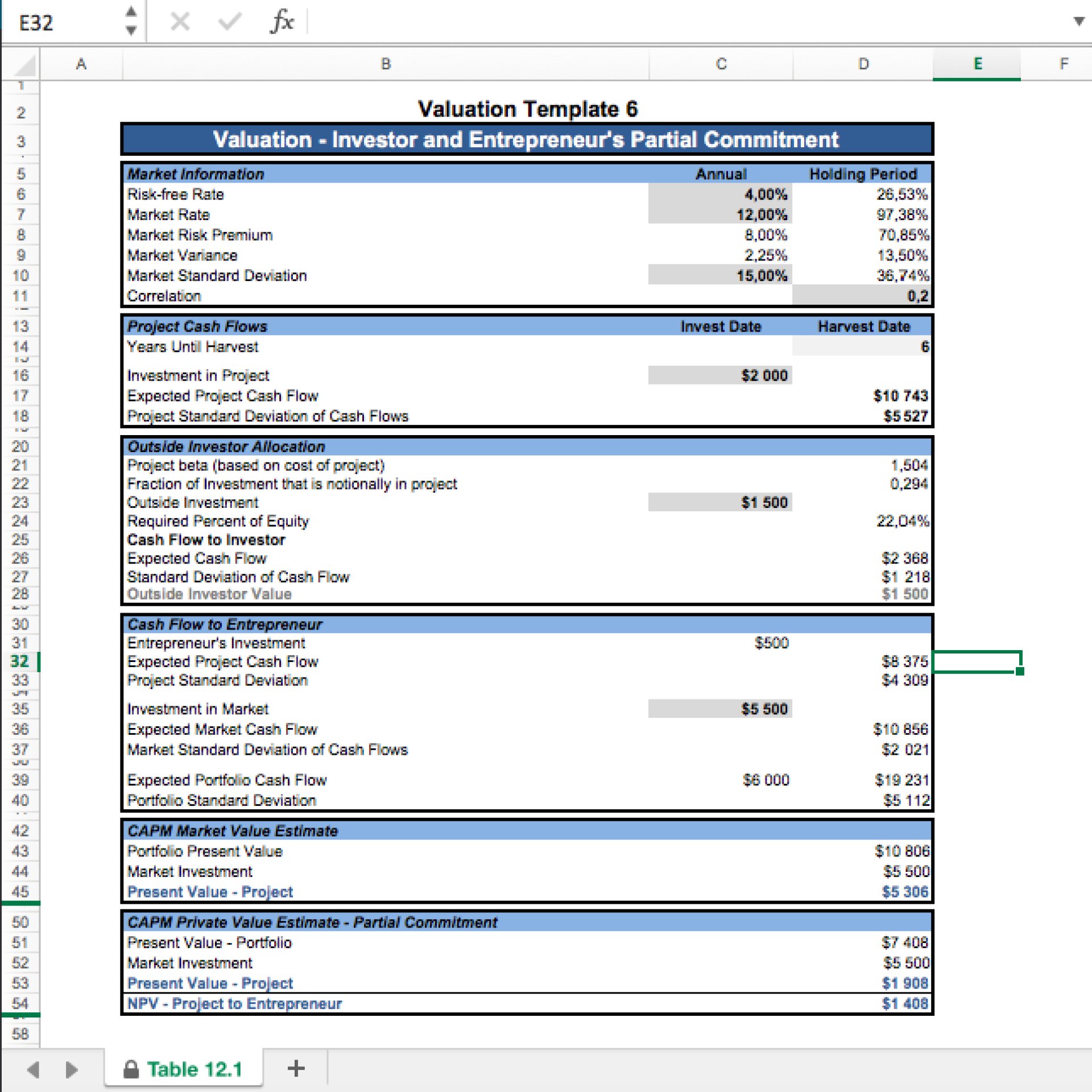Click the Outside Investor Allocation header
This screenshot has height=1092, width=1092.
pos(226,446)
